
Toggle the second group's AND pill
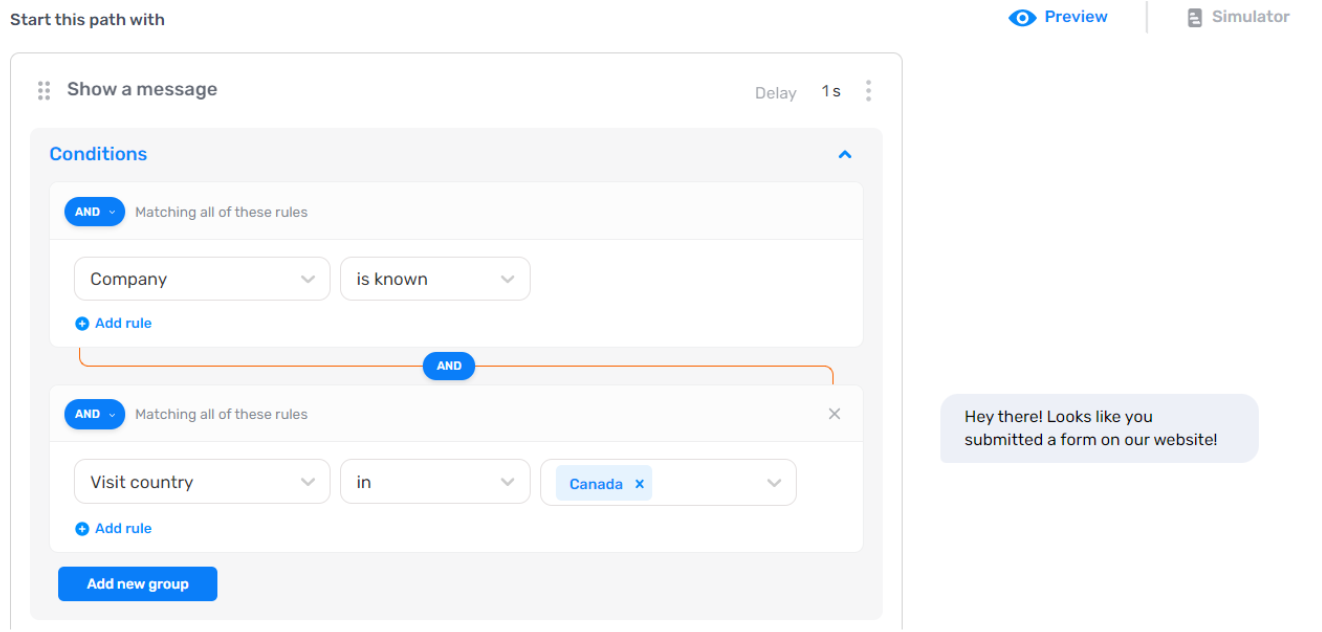(94, 413)
